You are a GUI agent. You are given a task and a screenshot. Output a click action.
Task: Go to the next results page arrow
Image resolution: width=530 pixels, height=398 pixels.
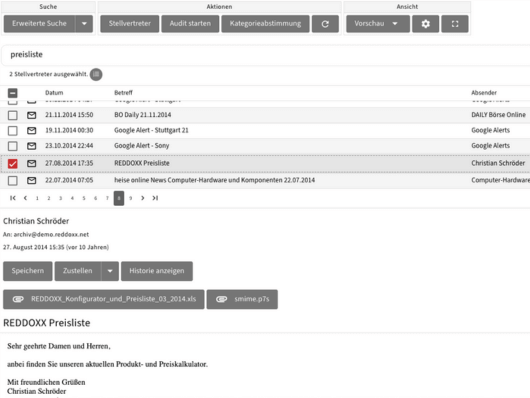click(143, 198)
